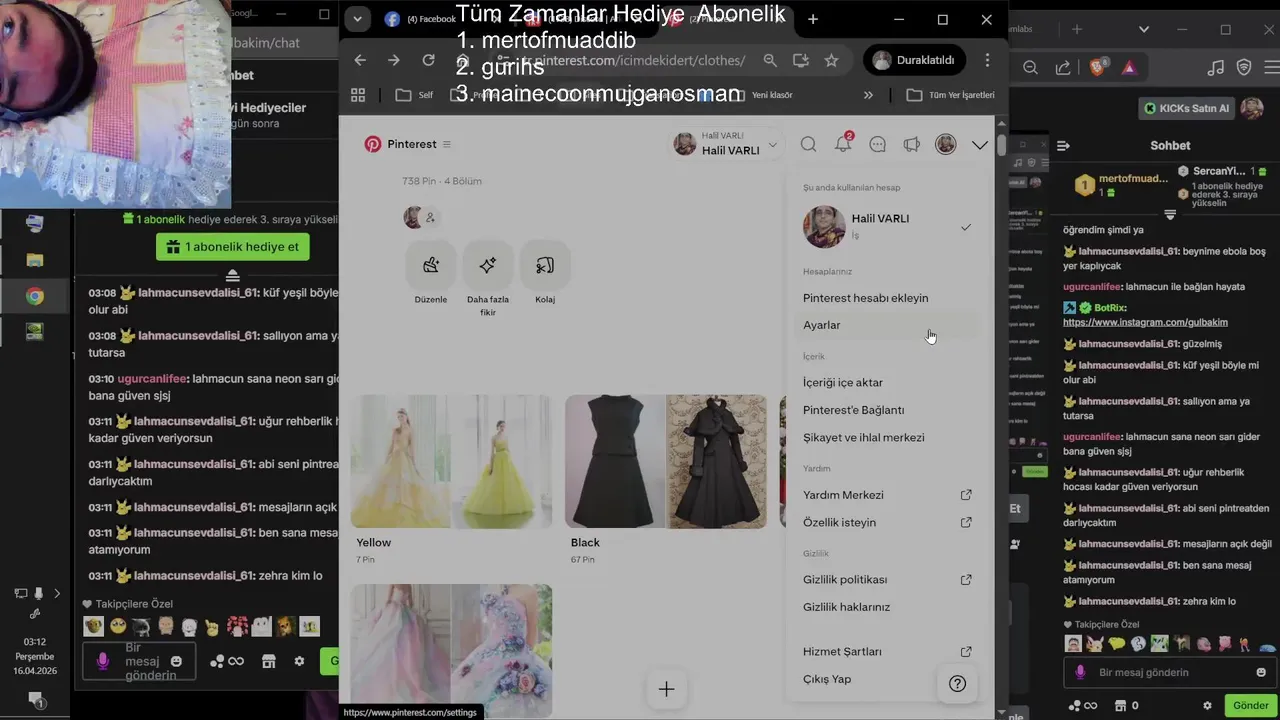Click KICKs Satın Al button
The image size is (1280, 720).
[x=1187, y=108]
